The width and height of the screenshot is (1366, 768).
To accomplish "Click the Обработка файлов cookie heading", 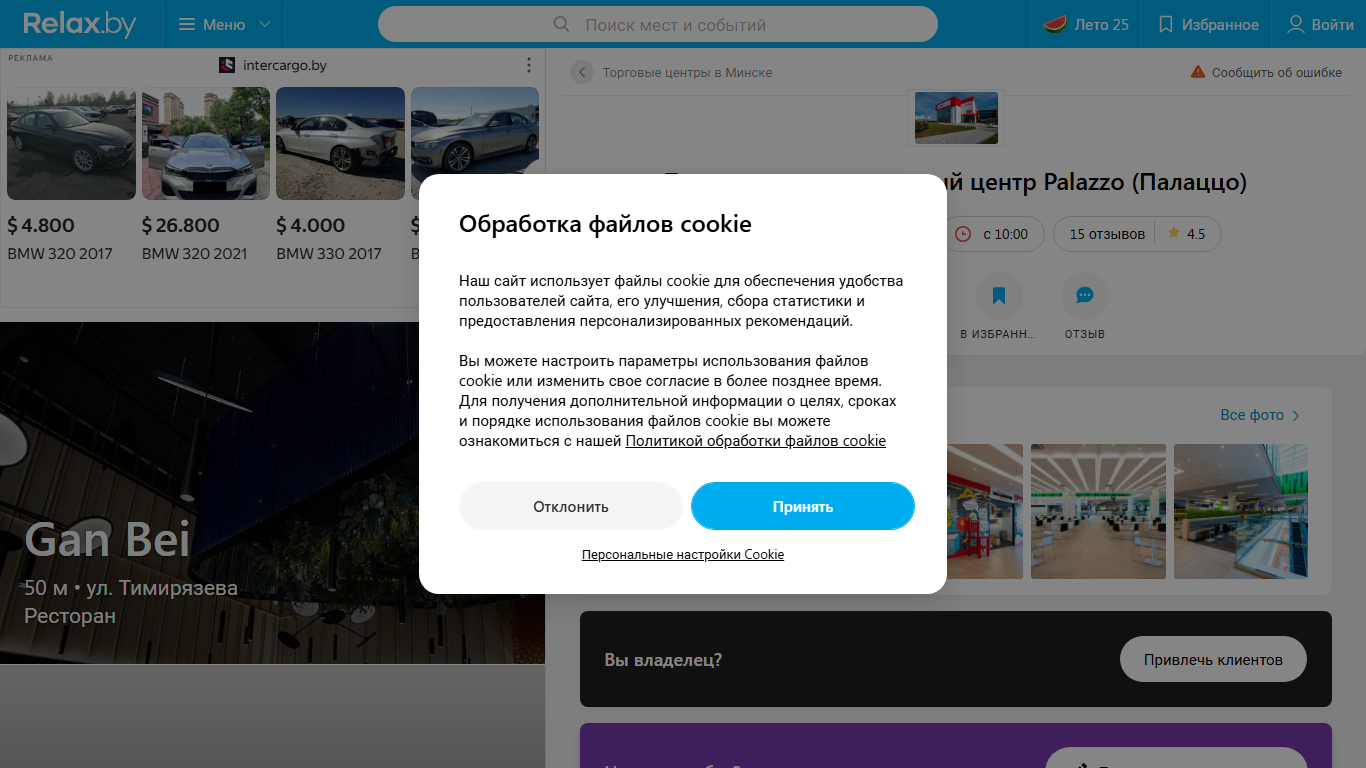I will coord(605,224).
